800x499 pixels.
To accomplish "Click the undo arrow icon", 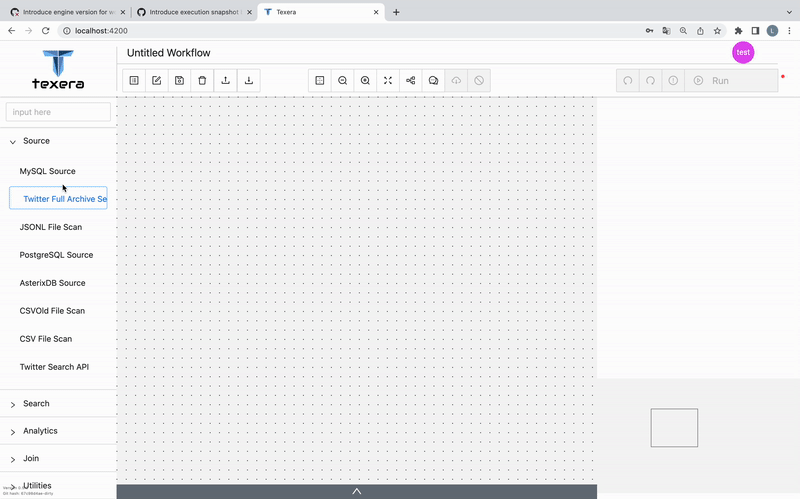I will [x=628, y=81].
